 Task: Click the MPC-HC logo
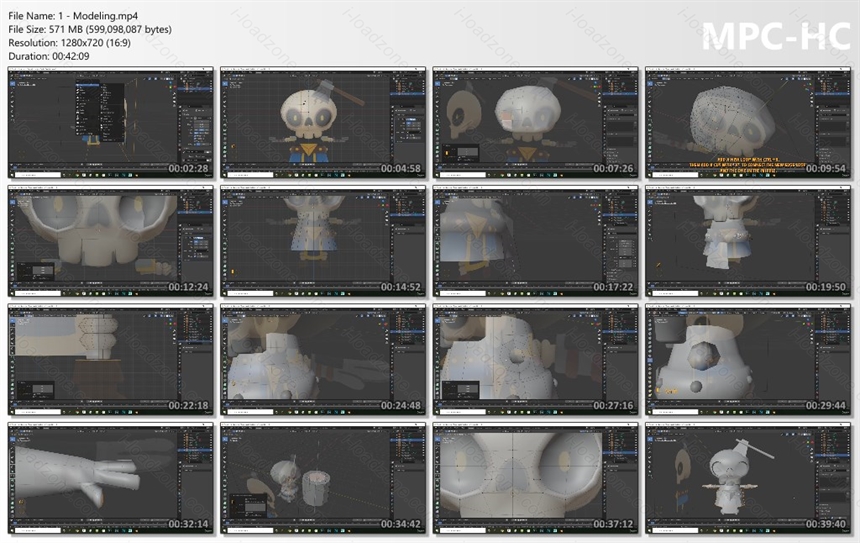pos(776,36)
